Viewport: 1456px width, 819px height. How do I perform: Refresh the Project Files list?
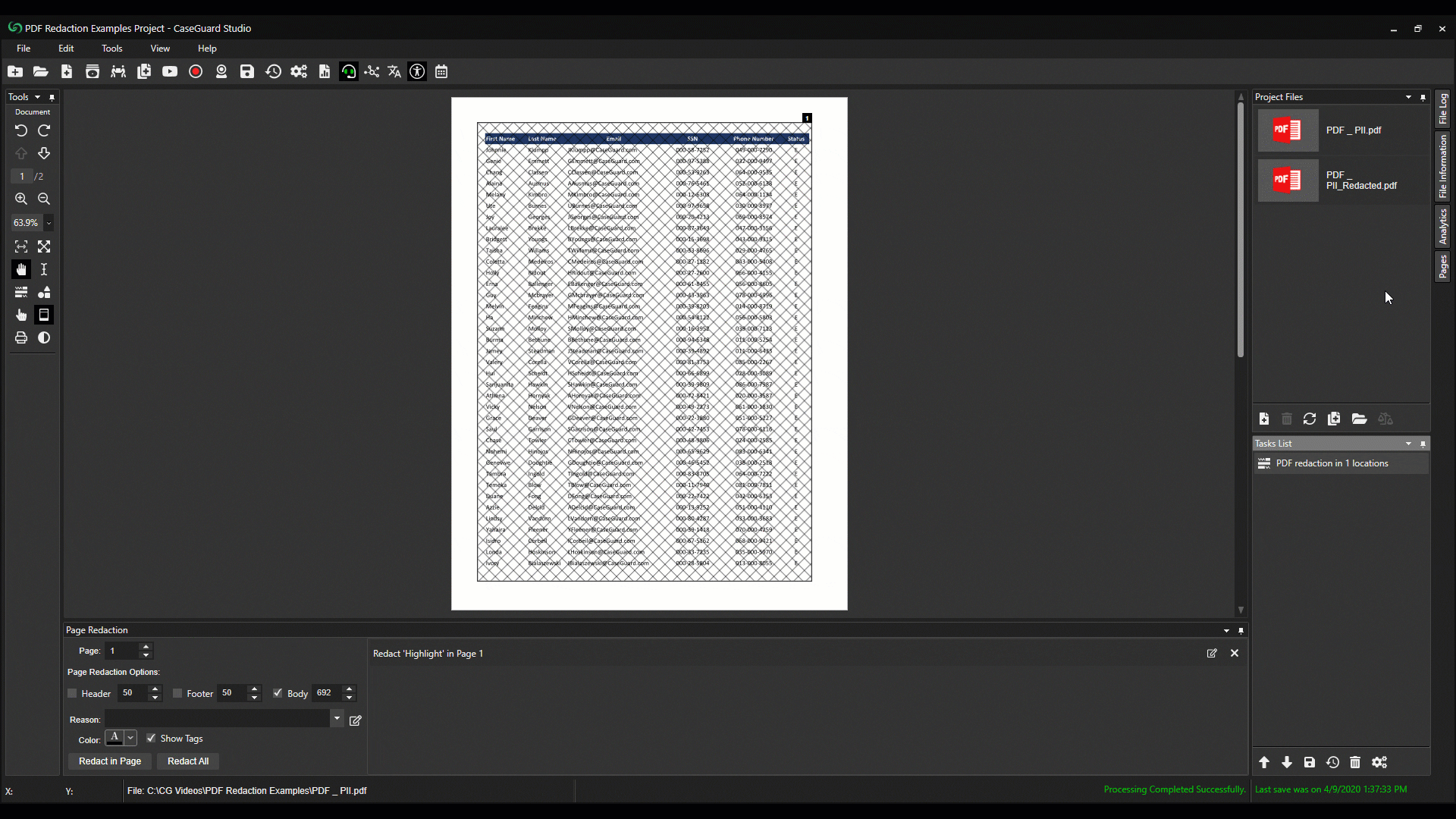click(1310, 419)
